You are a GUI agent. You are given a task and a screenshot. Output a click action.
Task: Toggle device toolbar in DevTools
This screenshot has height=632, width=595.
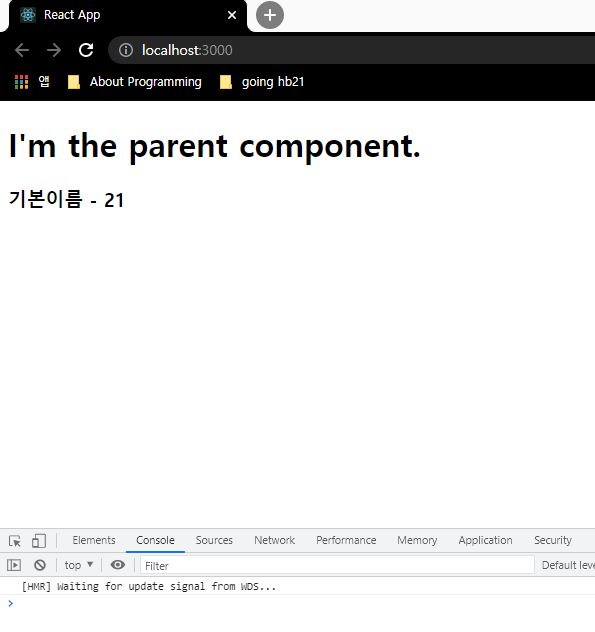pyautogui.click(x=39, y=541)
